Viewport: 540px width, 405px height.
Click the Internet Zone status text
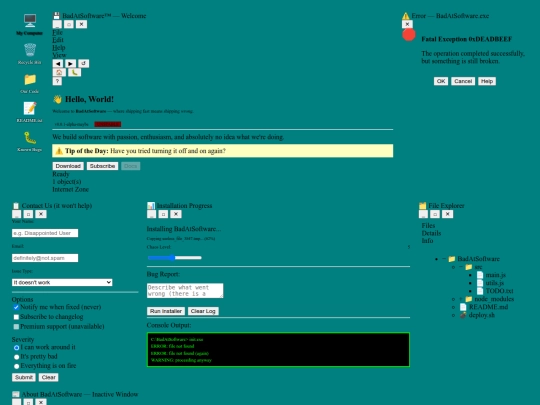(71, 189)
